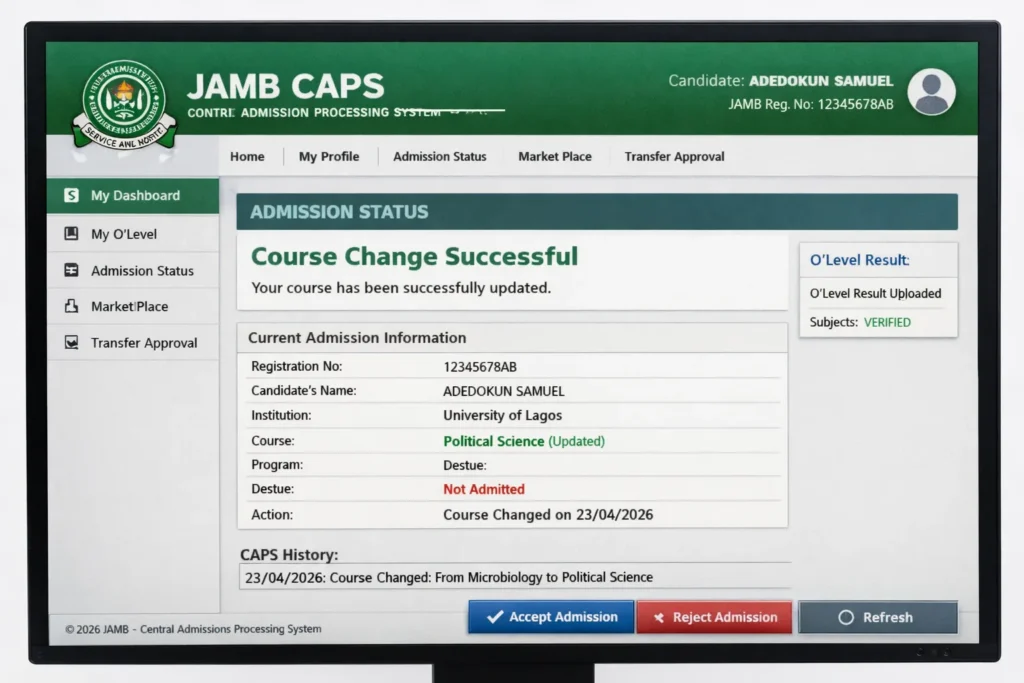
Task: Click the circular icon on the Refresh button
Action: [845, 617]
